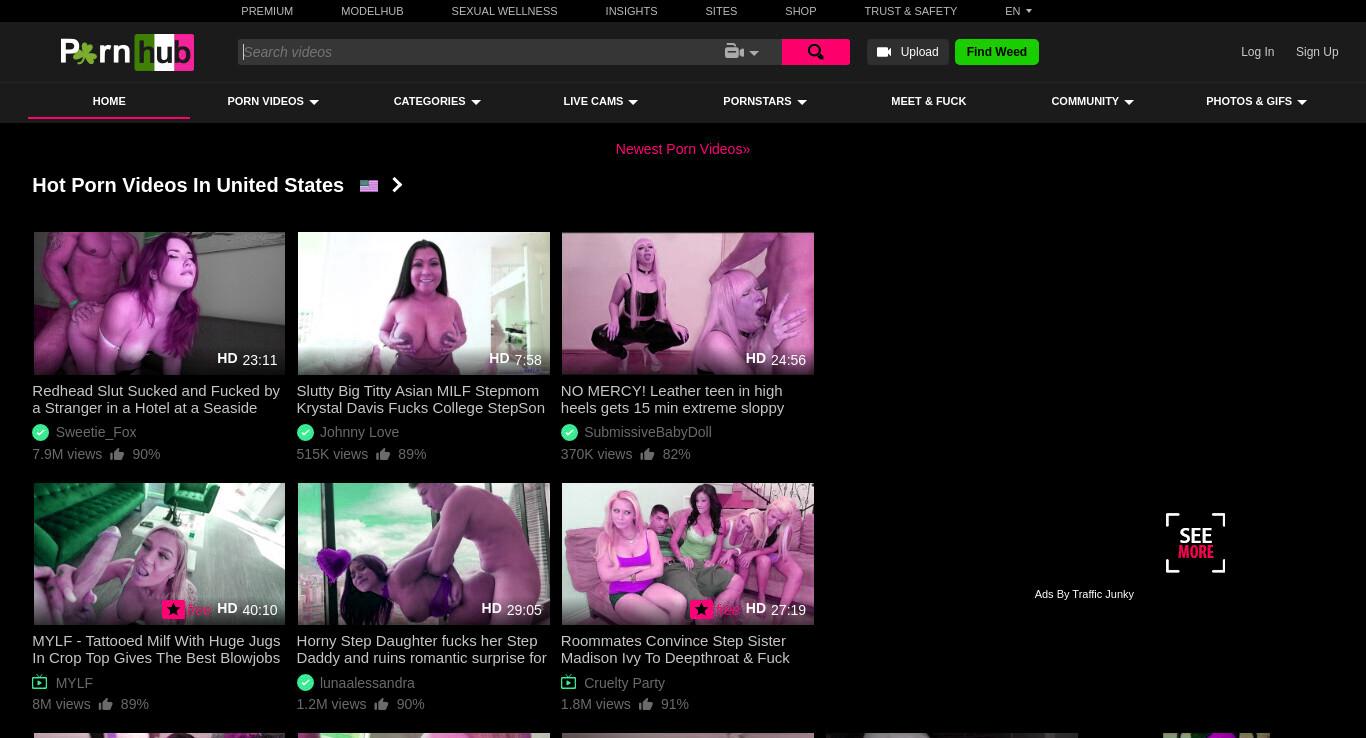Click the Upload camera icon
Viewport: 1366px width, 738px height.
(884, 52)
